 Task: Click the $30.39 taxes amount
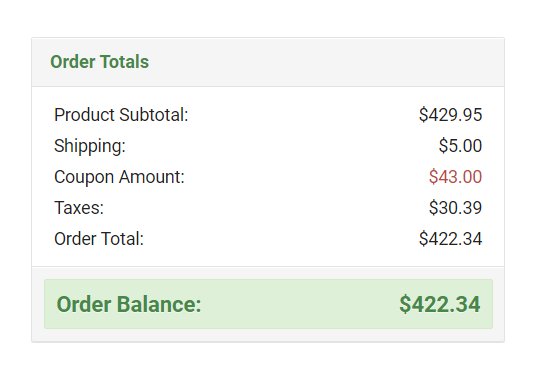click(x=455, y=208)
